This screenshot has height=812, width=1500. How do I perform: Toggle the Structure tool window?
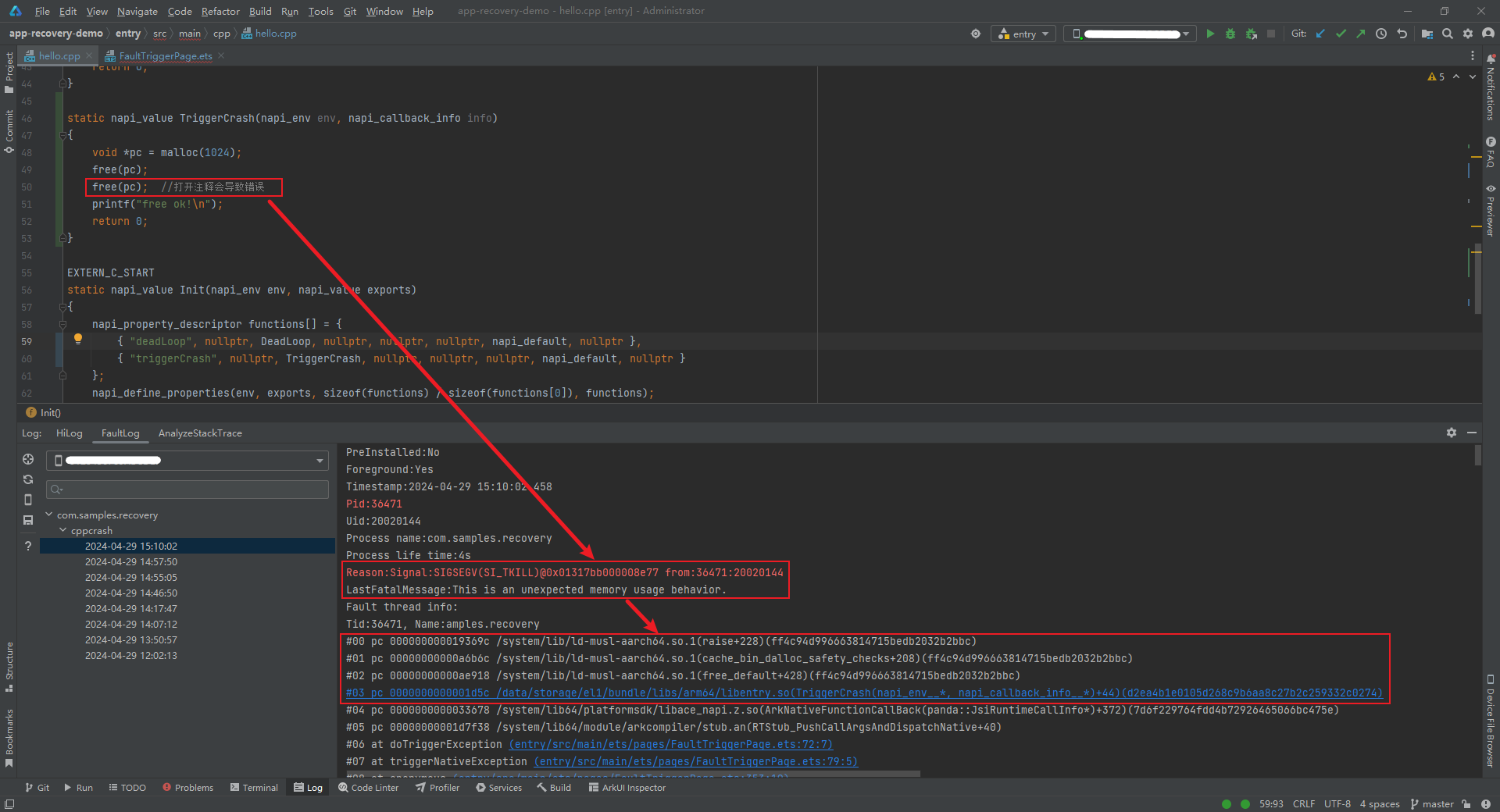click(x=9, y=666)
